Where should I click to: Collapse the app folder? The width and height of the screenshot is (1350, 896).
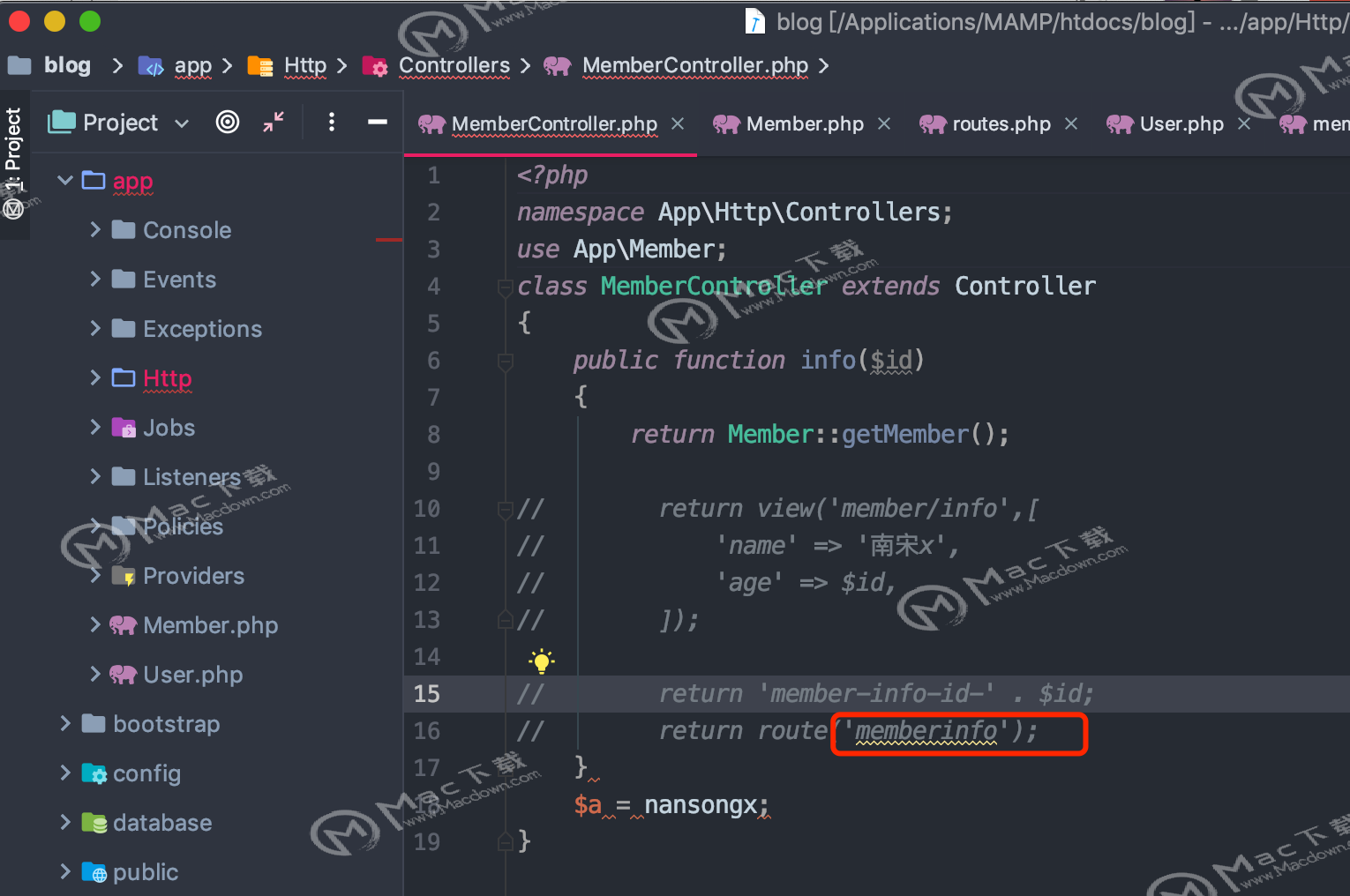click(x=64, y=181)
